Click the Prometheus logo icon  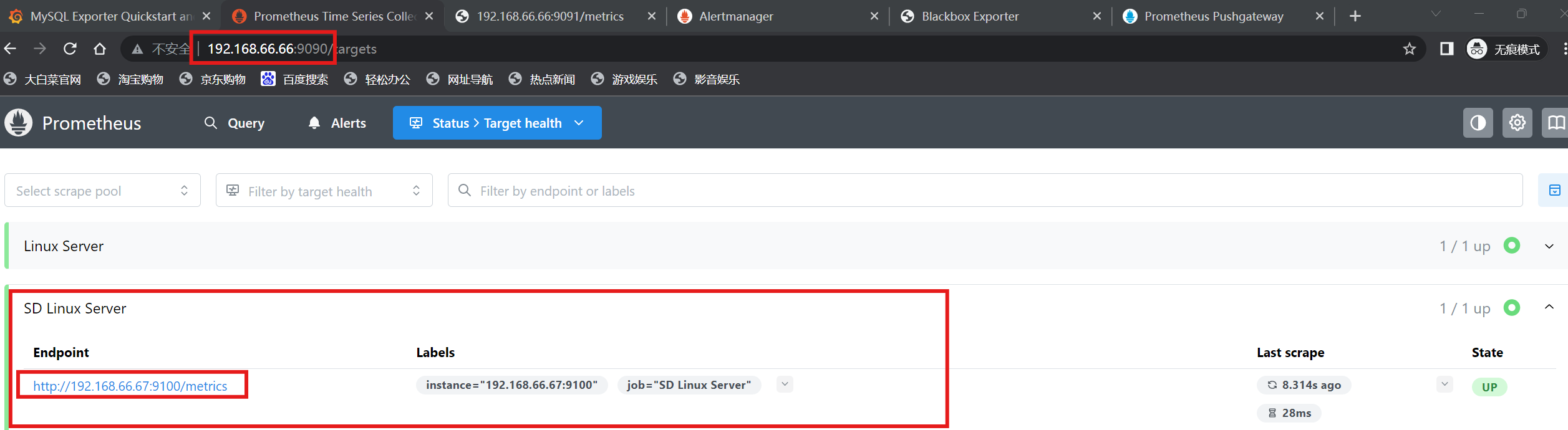pos(19,123)
